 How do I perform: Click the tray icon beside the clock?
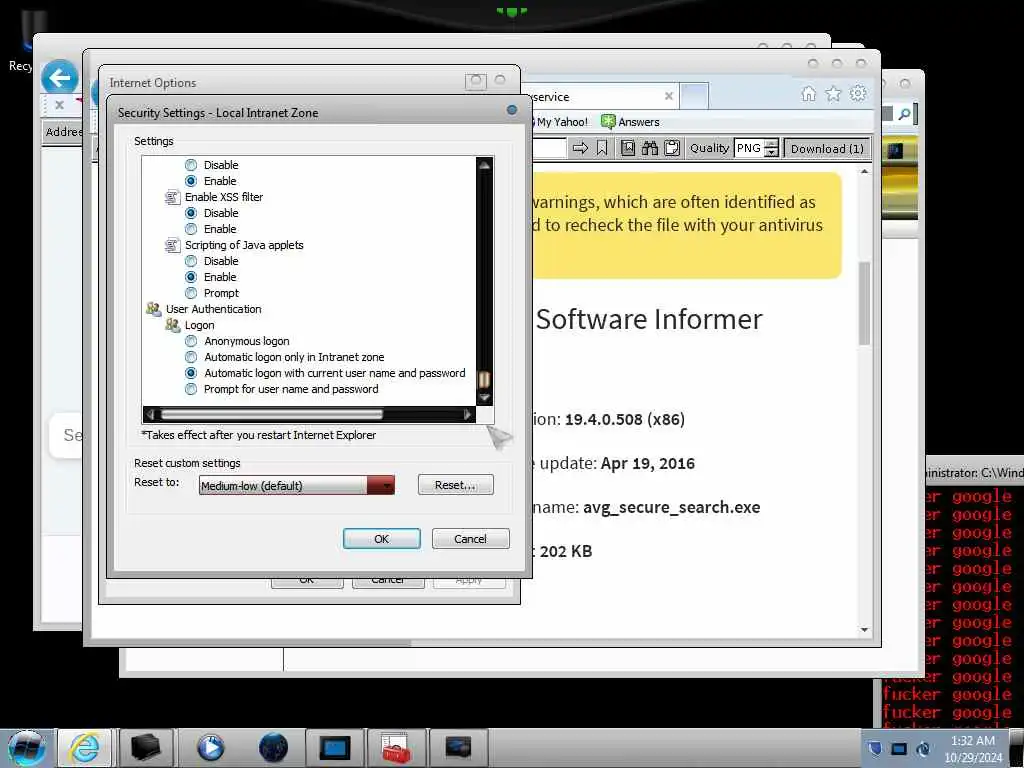(x=923, y=748)
